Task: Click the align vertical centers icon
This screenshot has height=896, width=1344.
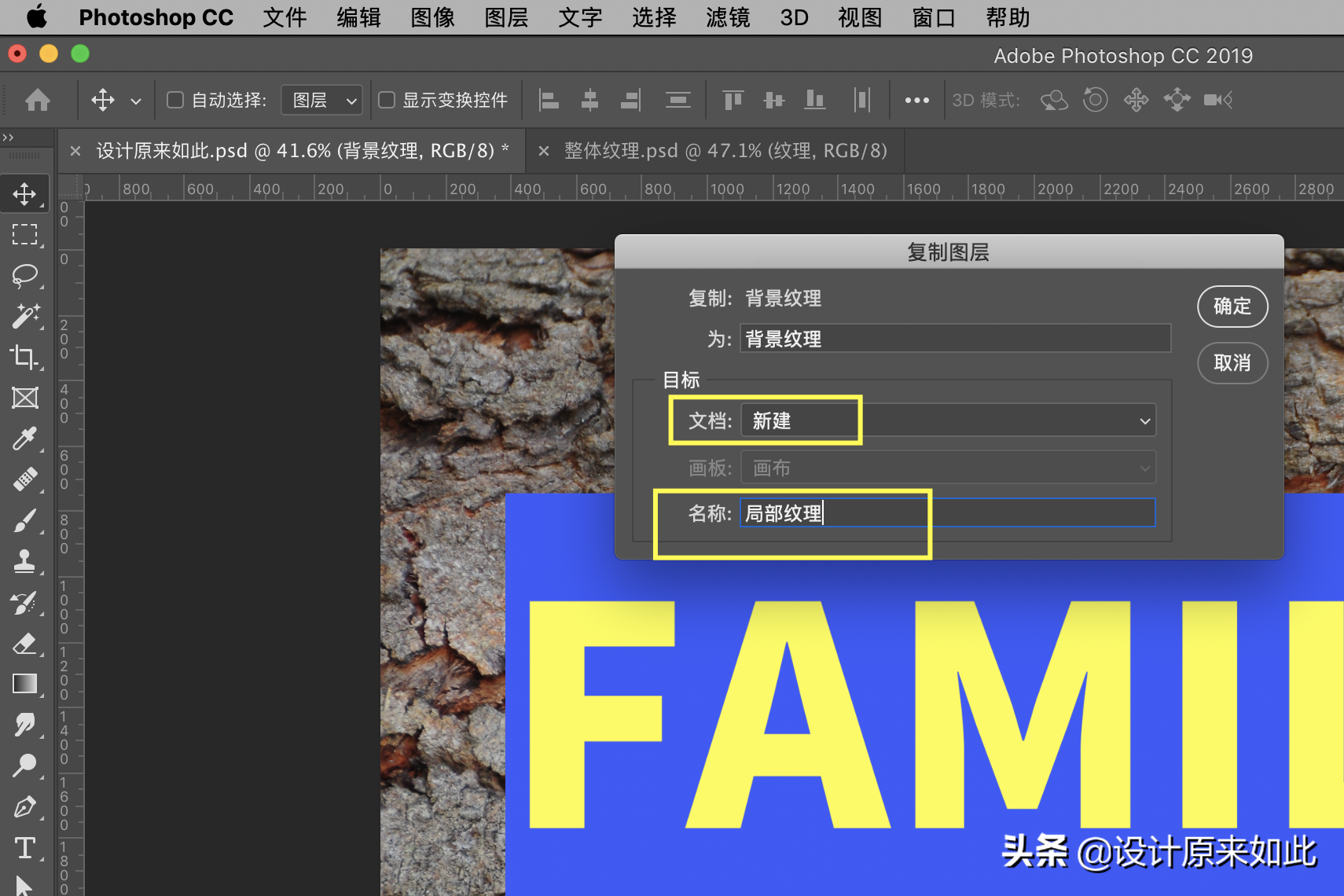Action: coord(774,100)
